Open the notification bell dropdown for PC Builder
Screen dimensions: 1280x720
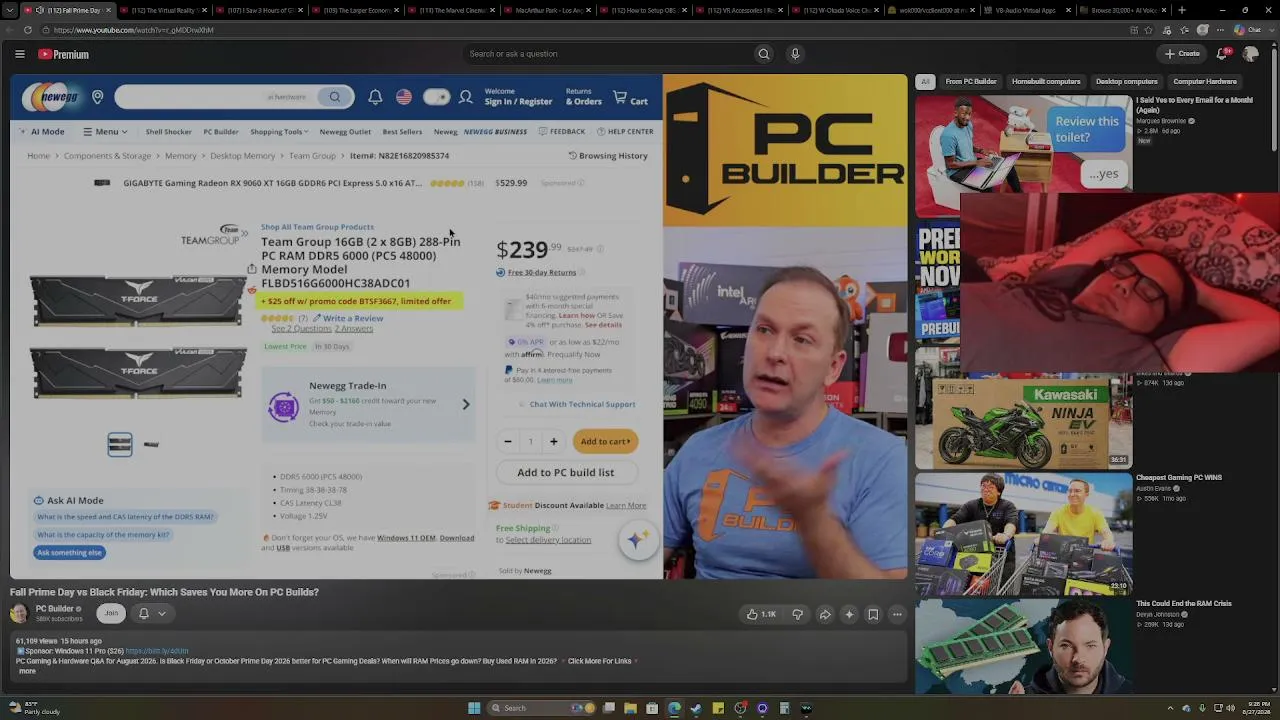151,613
